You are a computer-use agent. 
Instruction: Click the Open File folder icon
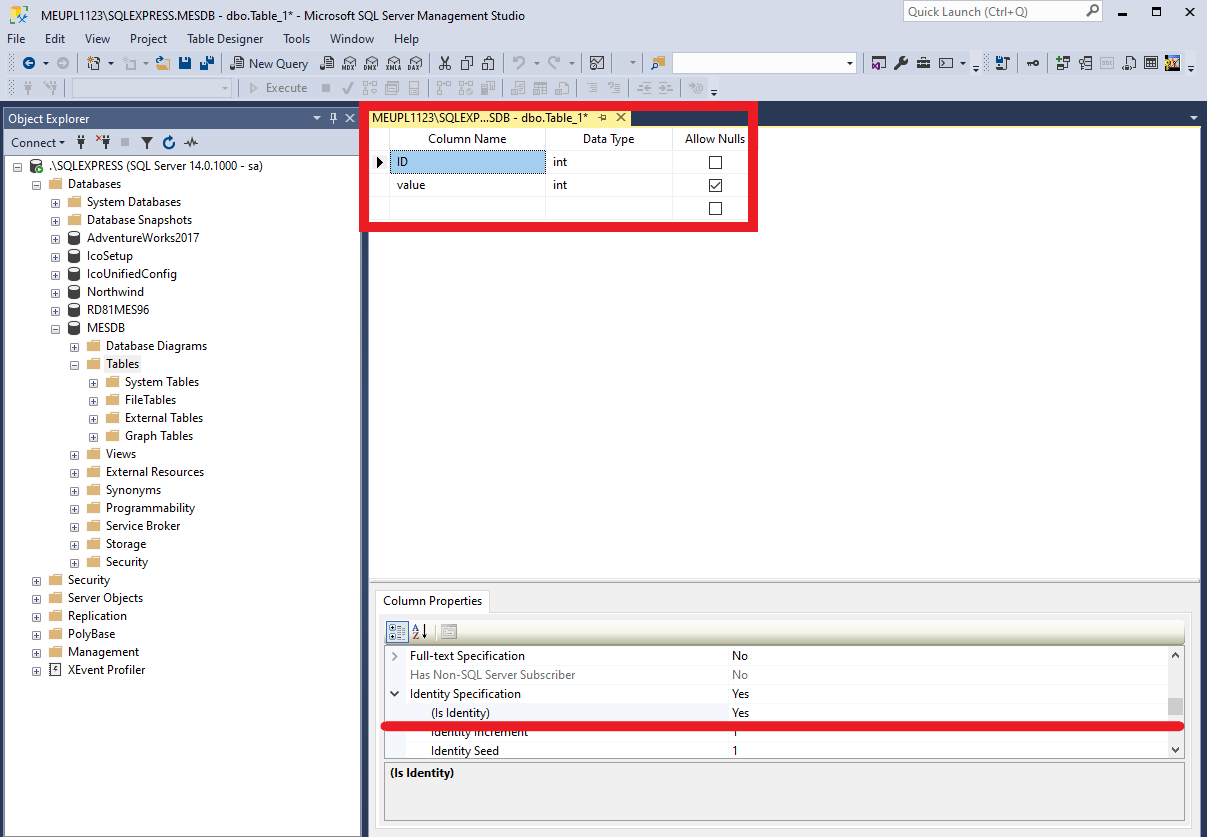[x=162, y=63]
